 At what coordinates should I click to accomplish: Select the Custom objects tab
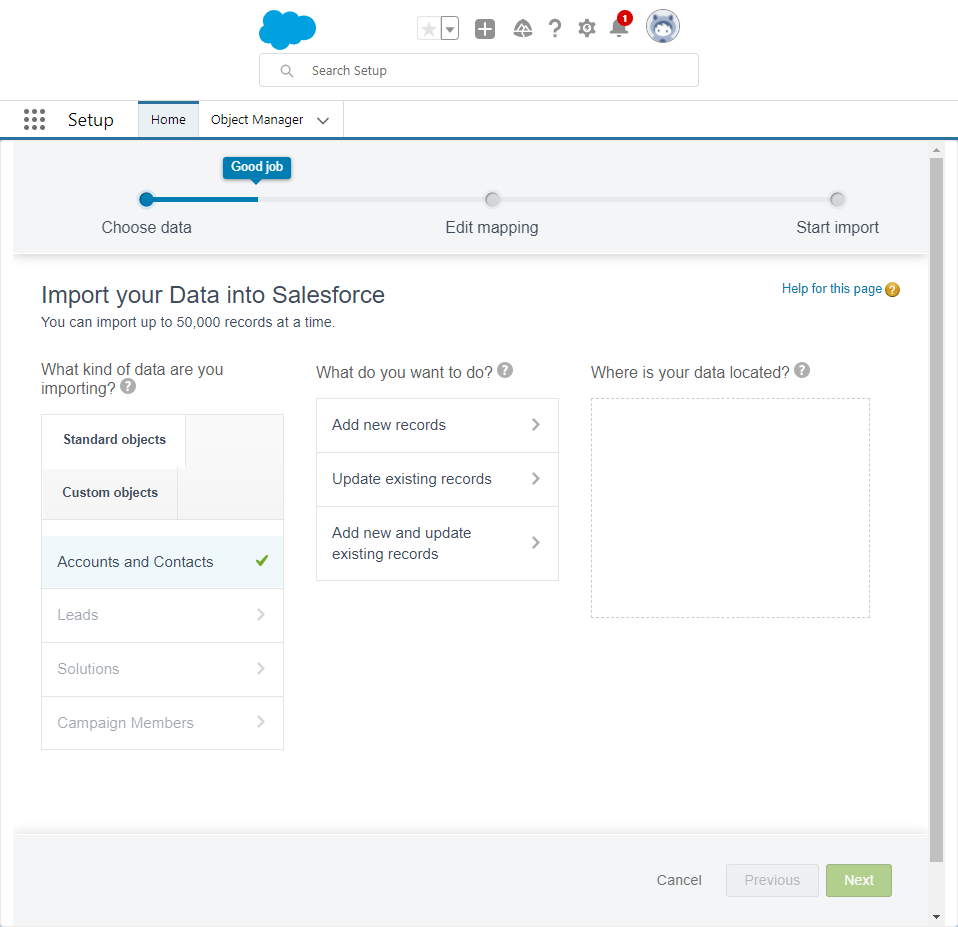[110, 493]
